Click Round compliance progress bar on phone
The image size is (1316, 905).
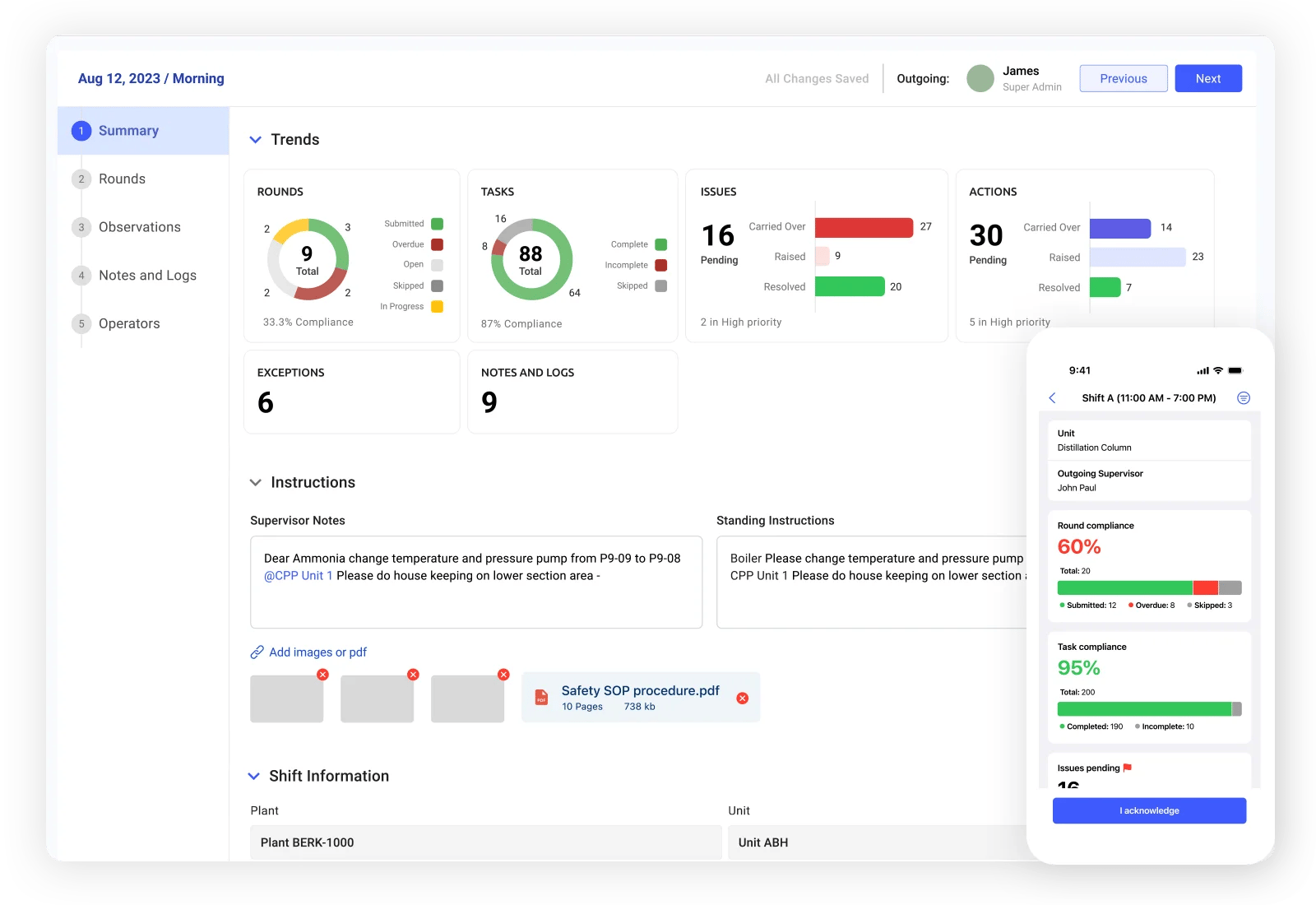(x=1149, y=587)
